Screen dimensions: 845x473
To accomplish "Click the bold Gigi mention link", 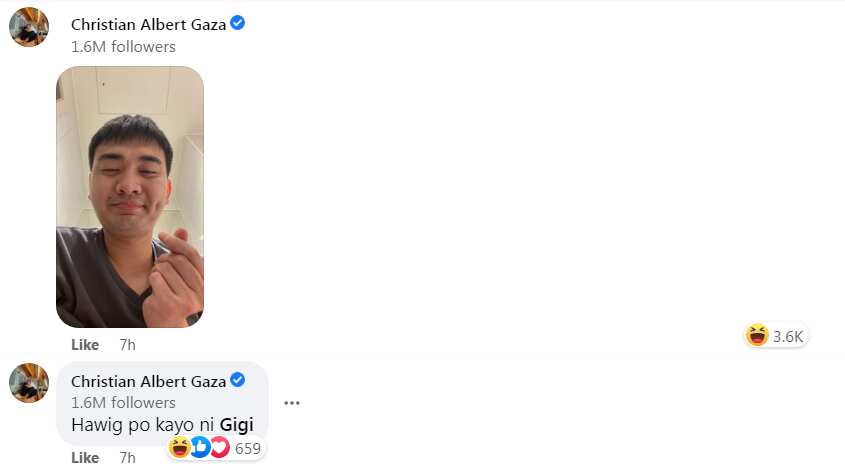I will 237,425.
